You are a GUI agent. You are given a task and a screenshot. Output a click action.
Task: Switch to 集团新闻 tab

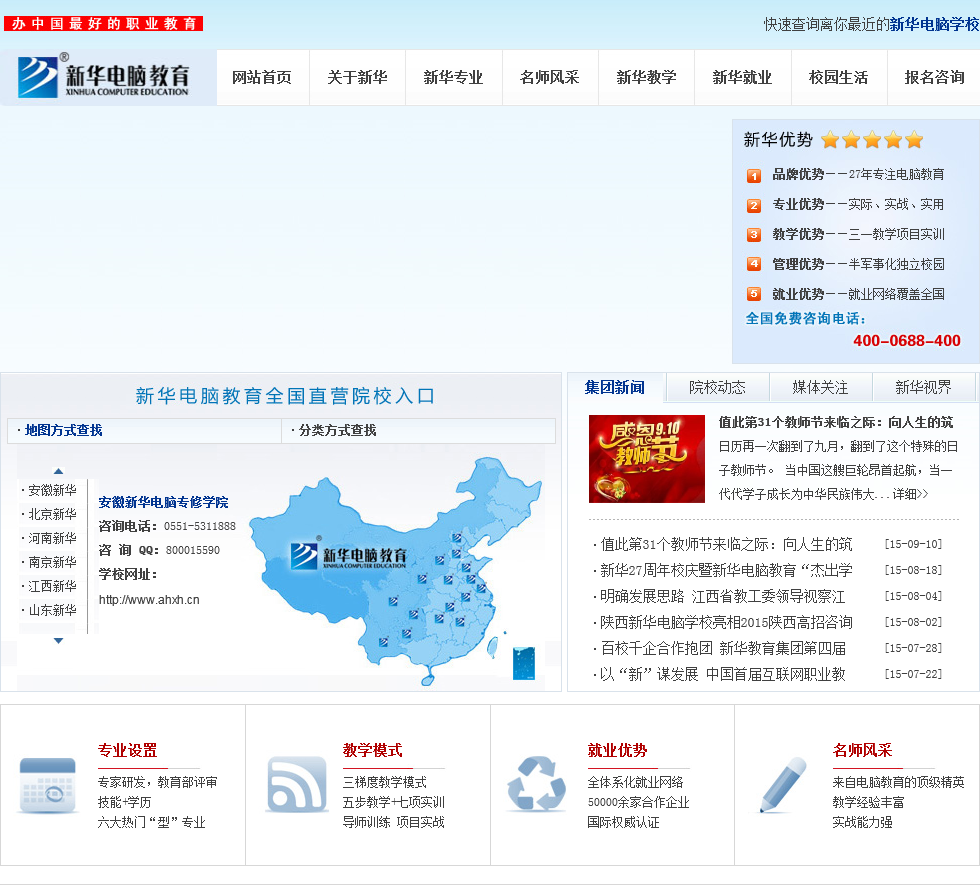point(615,387)
